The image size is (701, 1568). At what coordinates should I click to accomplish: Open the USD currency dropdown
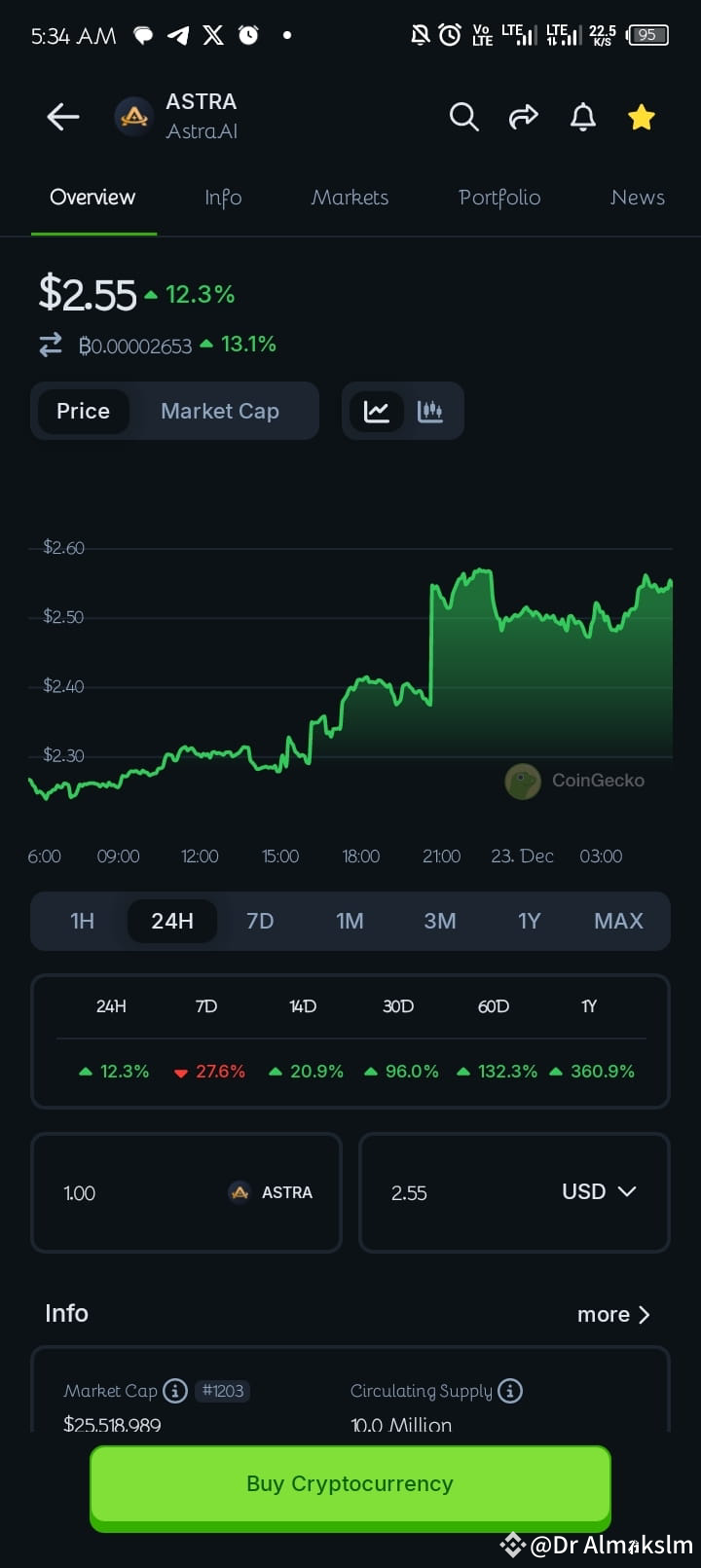599,1191
